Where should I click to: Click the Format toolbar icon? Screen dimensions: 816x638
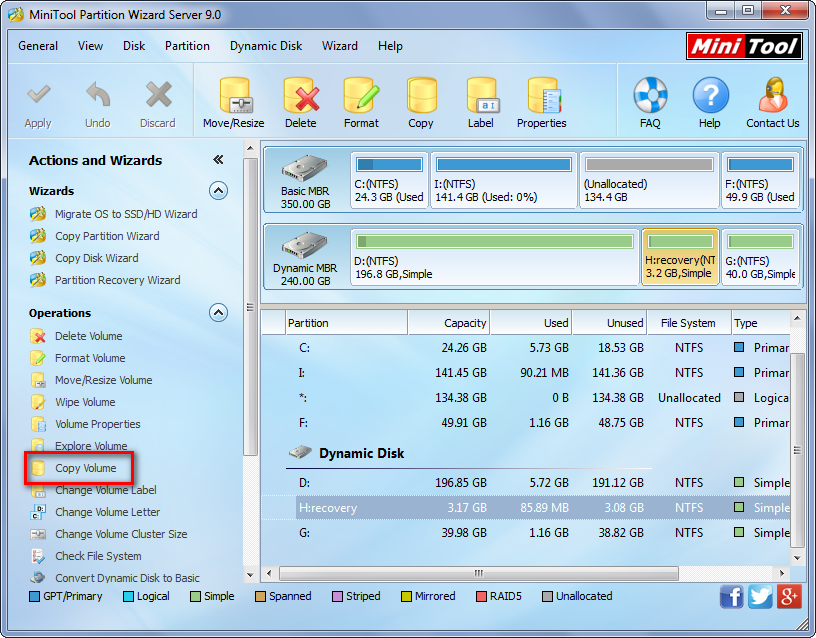[361, 96]
